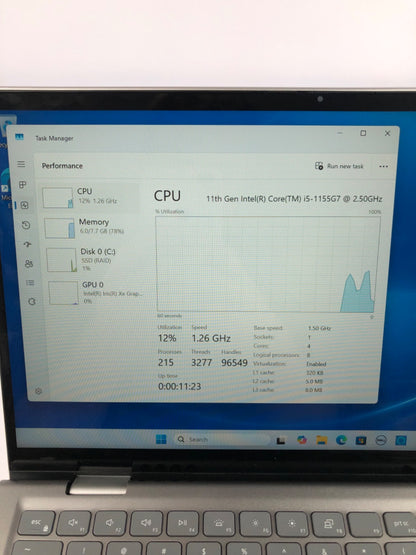
Task: Open the Windows Start menu
Action: click(161, 439)
